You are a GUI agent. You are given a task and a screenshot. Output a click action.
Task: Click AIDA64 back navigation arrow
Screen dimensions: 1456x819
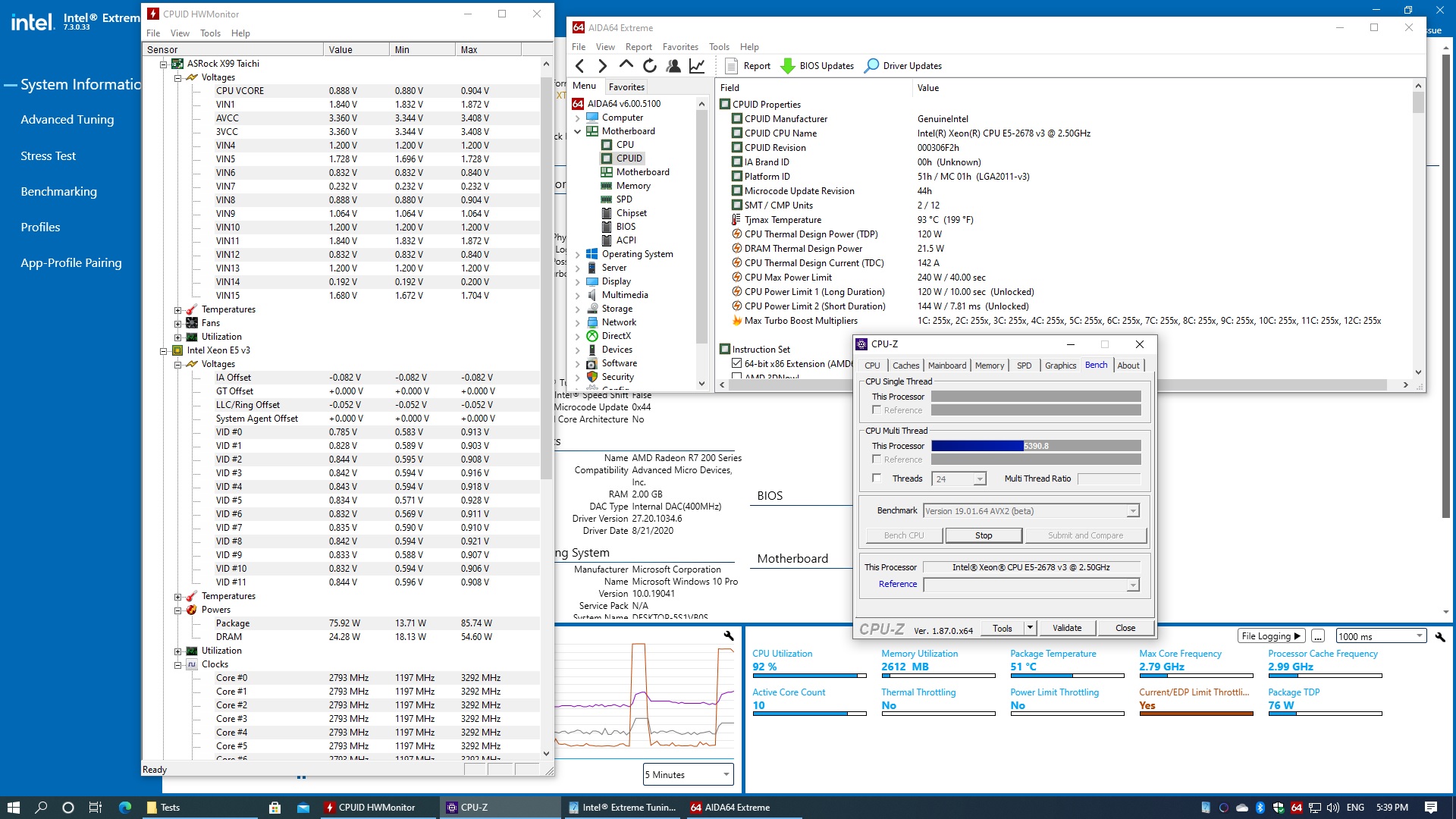pyautogui.click(x=580, y=66)
